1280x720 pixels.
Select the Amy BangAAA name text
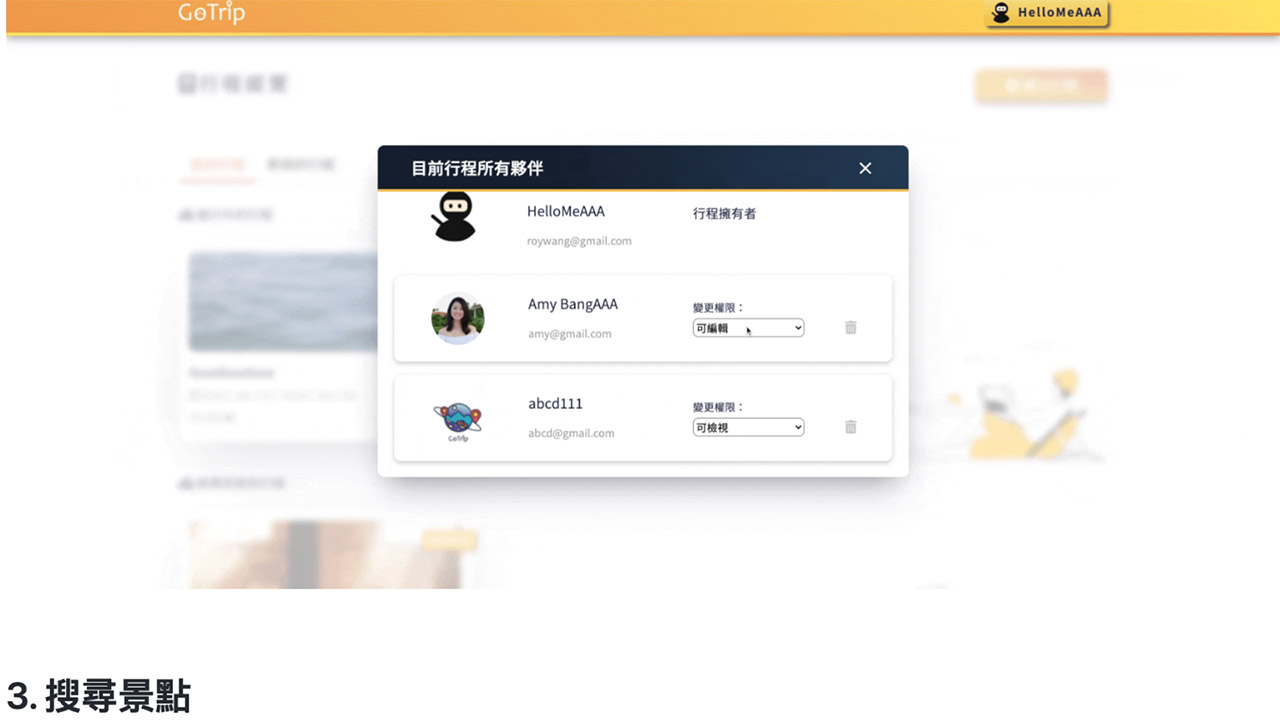tap(572, 304)
